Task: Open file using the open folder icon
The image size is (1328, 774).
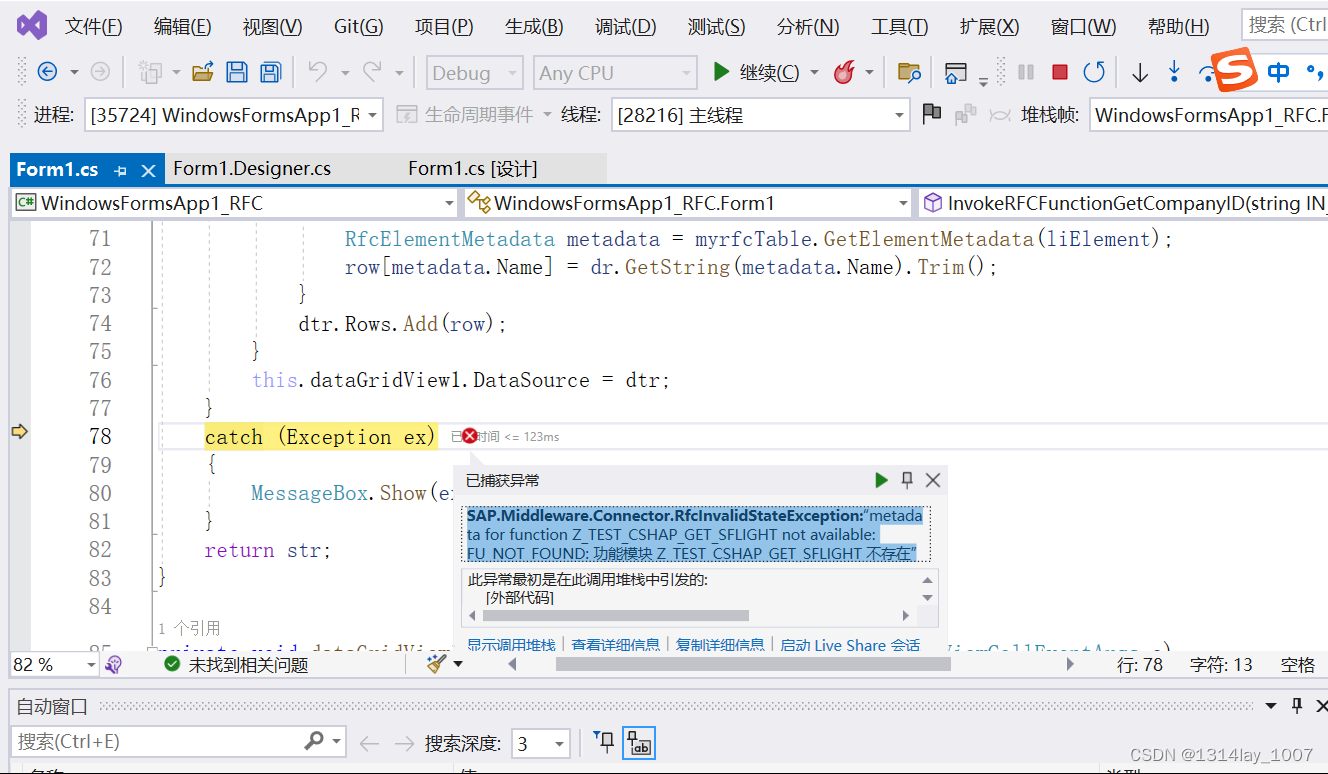Action: (x=203, y=72)
